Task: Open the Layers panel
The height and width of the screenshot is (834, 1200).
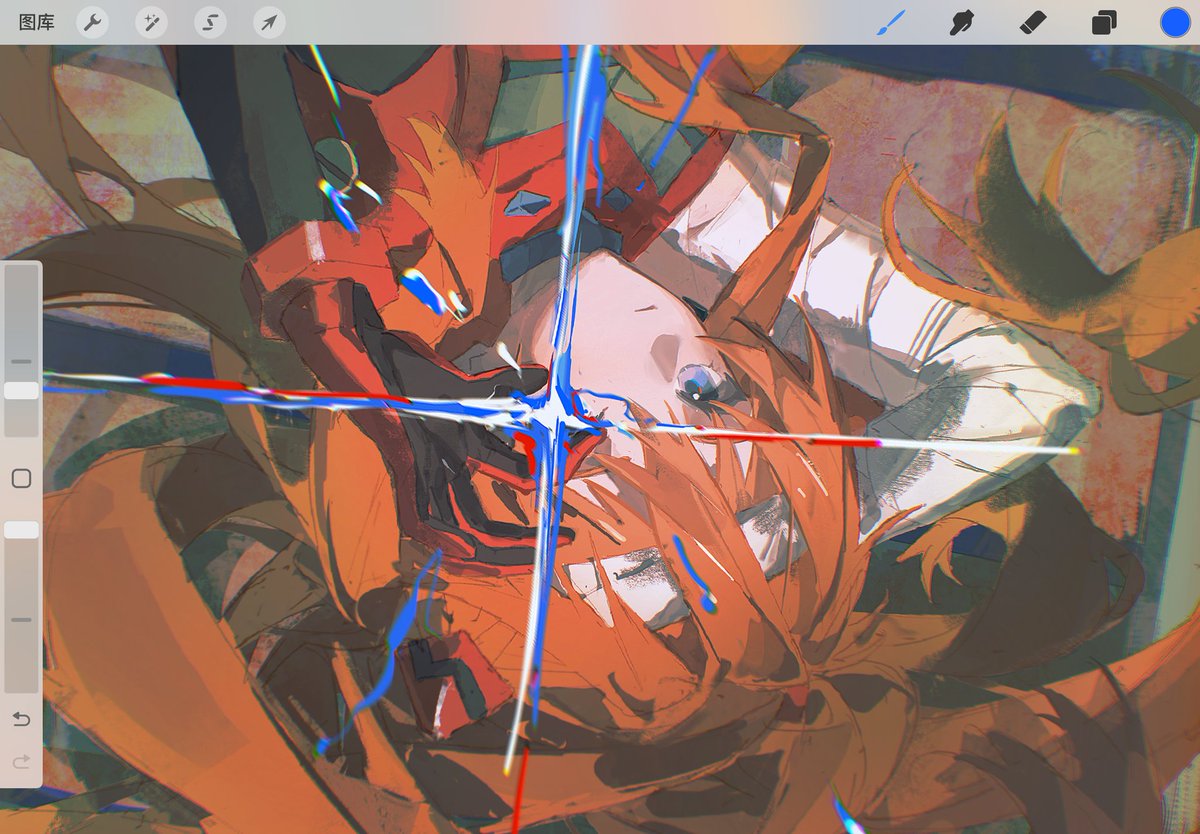Action: pos(1104,23)
